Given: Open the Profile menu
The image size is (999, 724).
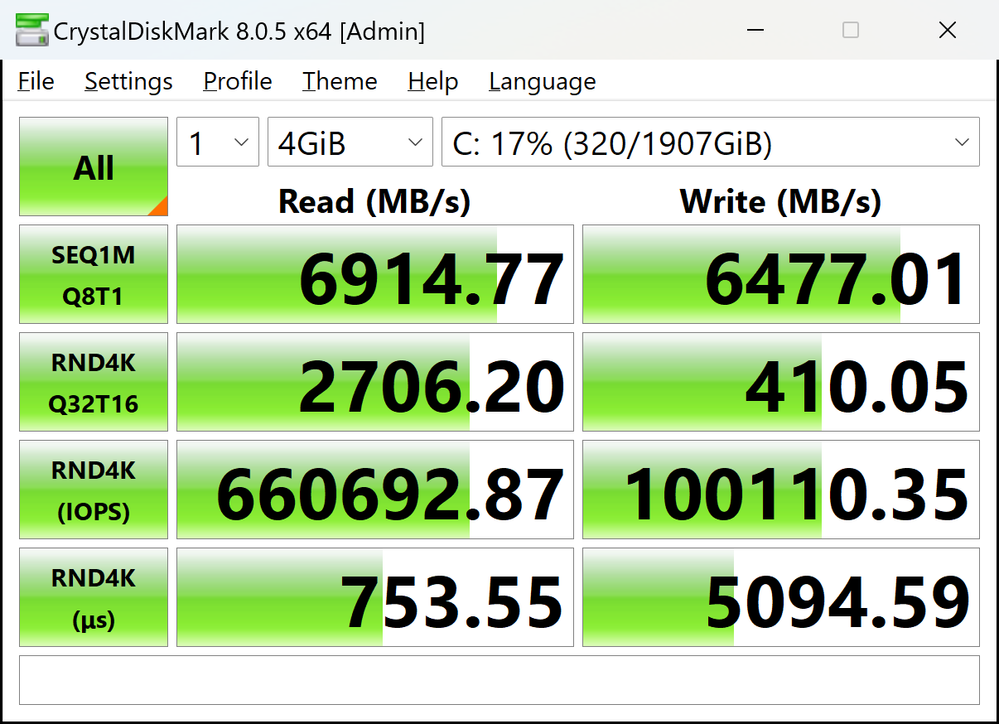Looking at the screenshot, I should (237, 82).
